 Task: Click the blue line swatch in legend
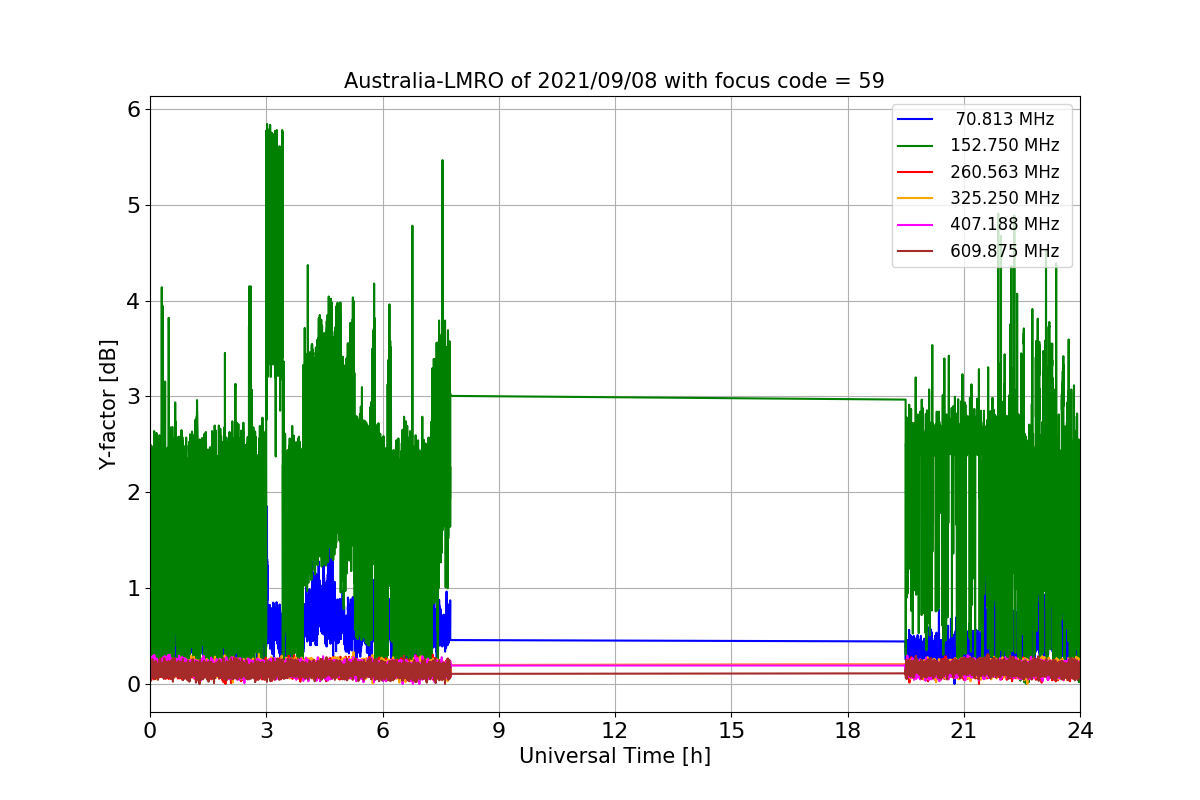pos(915,119)
